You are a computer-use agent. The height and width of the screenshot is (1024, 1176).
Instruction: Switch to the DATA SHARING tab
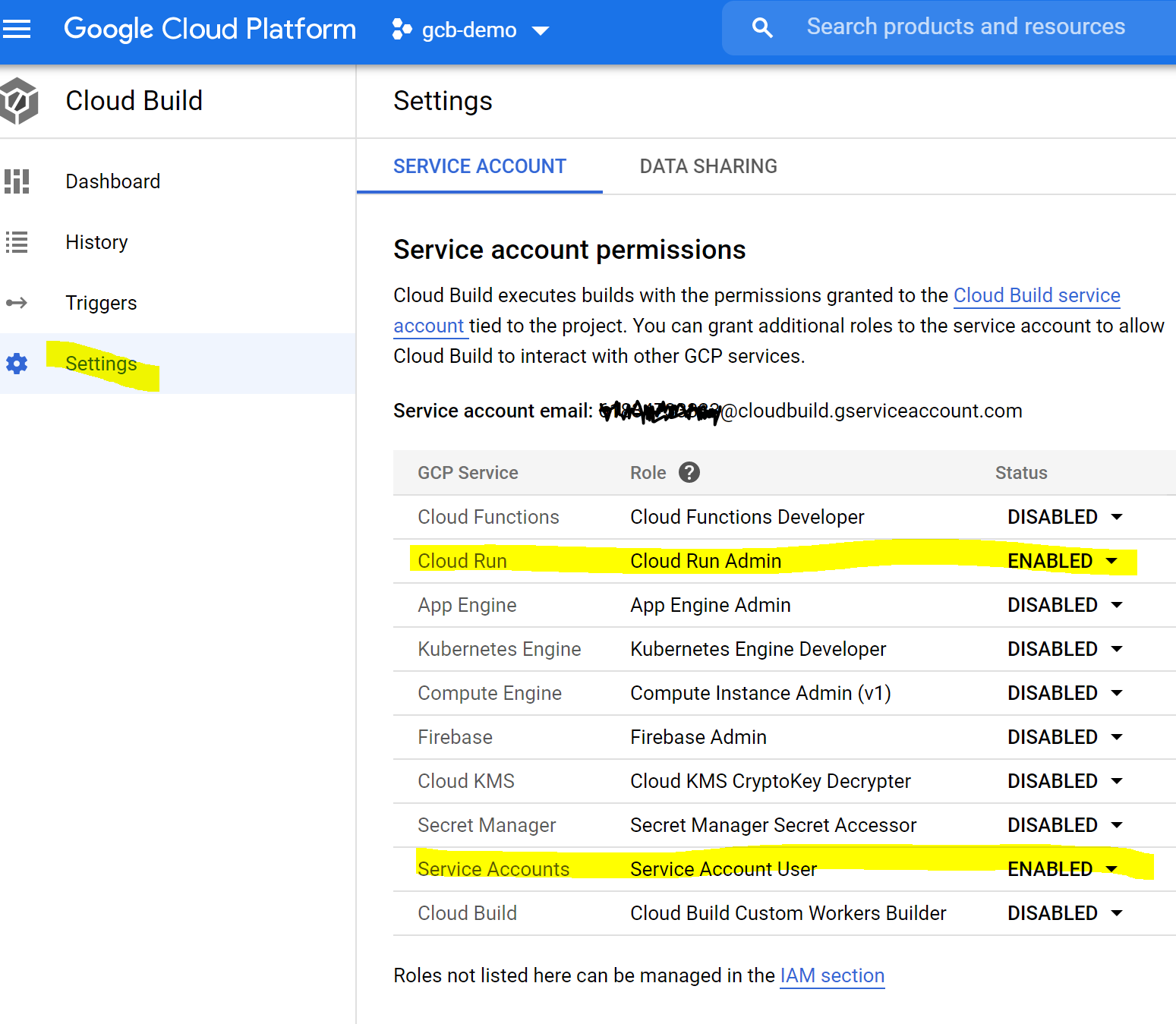[x=708, y=166]
